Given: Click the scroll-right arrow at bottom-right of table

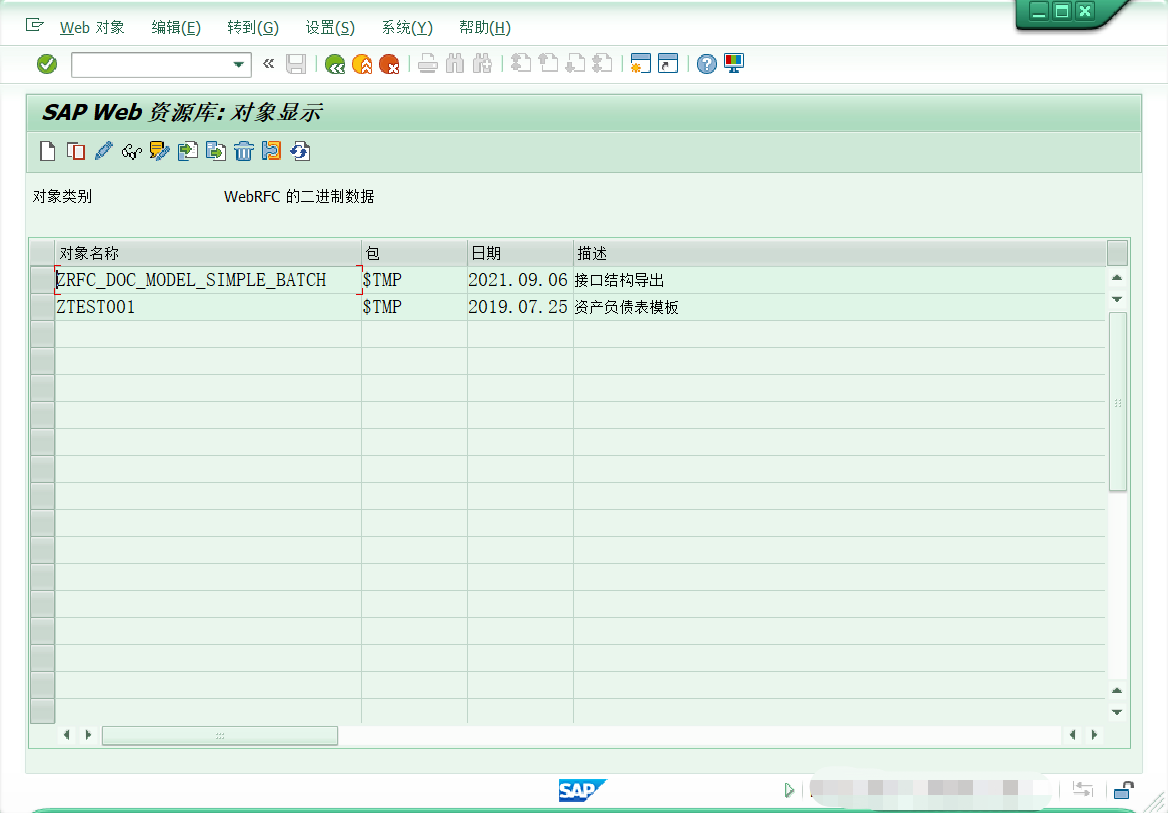Looking at the screenshot, I should pos(1094,735).
